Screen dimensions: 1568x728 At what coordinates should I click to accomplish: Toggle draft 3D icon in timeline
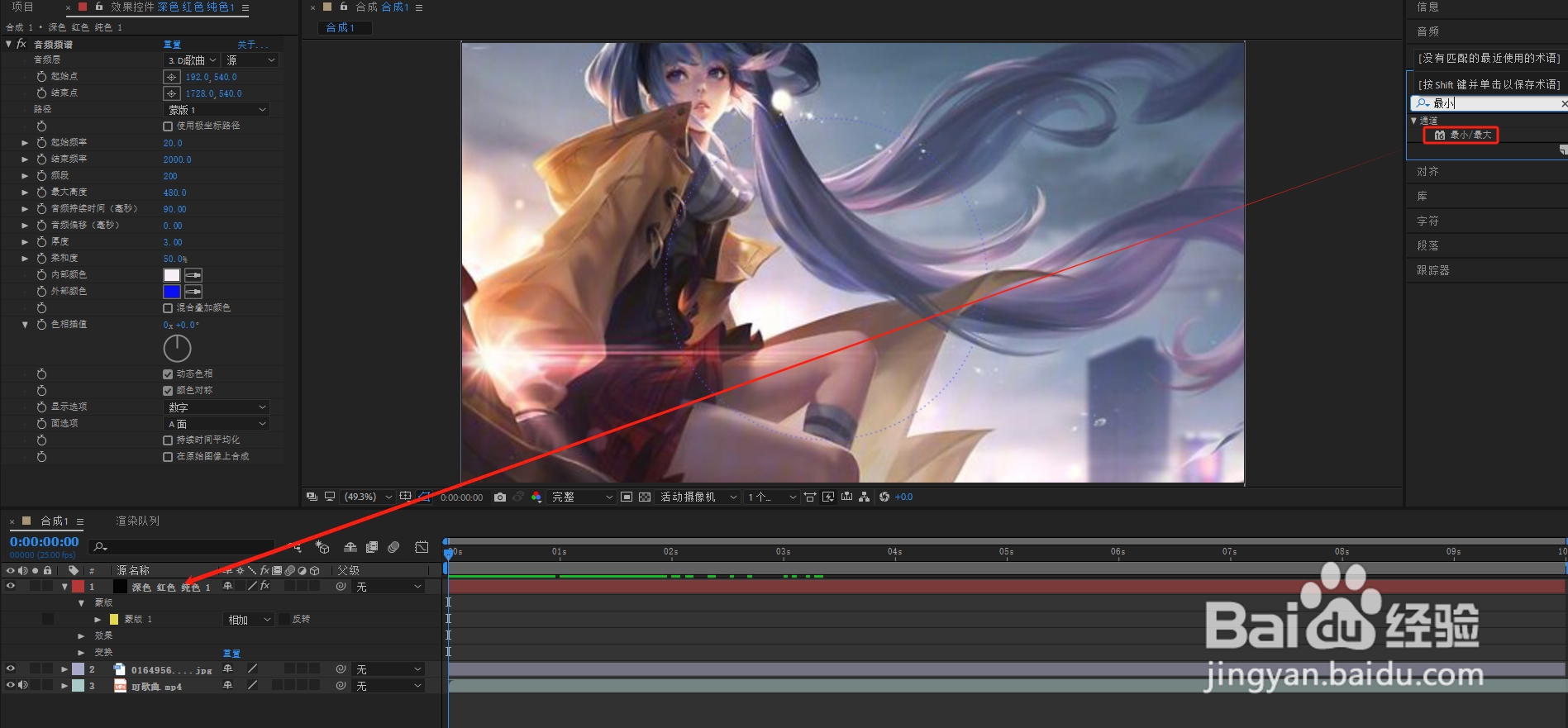click(x=322, y=547)
